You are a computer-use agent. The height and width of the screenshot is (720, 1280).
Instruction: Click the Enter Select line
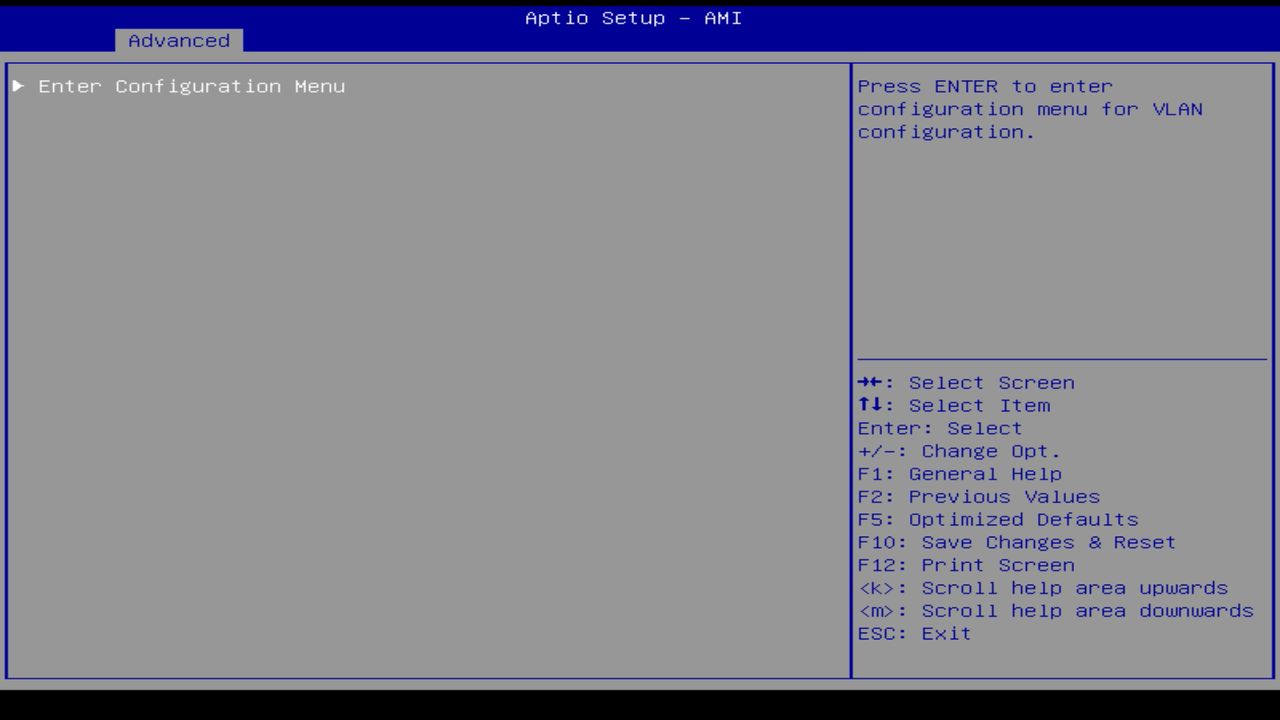pyautogui.click(x=939, y=428)
